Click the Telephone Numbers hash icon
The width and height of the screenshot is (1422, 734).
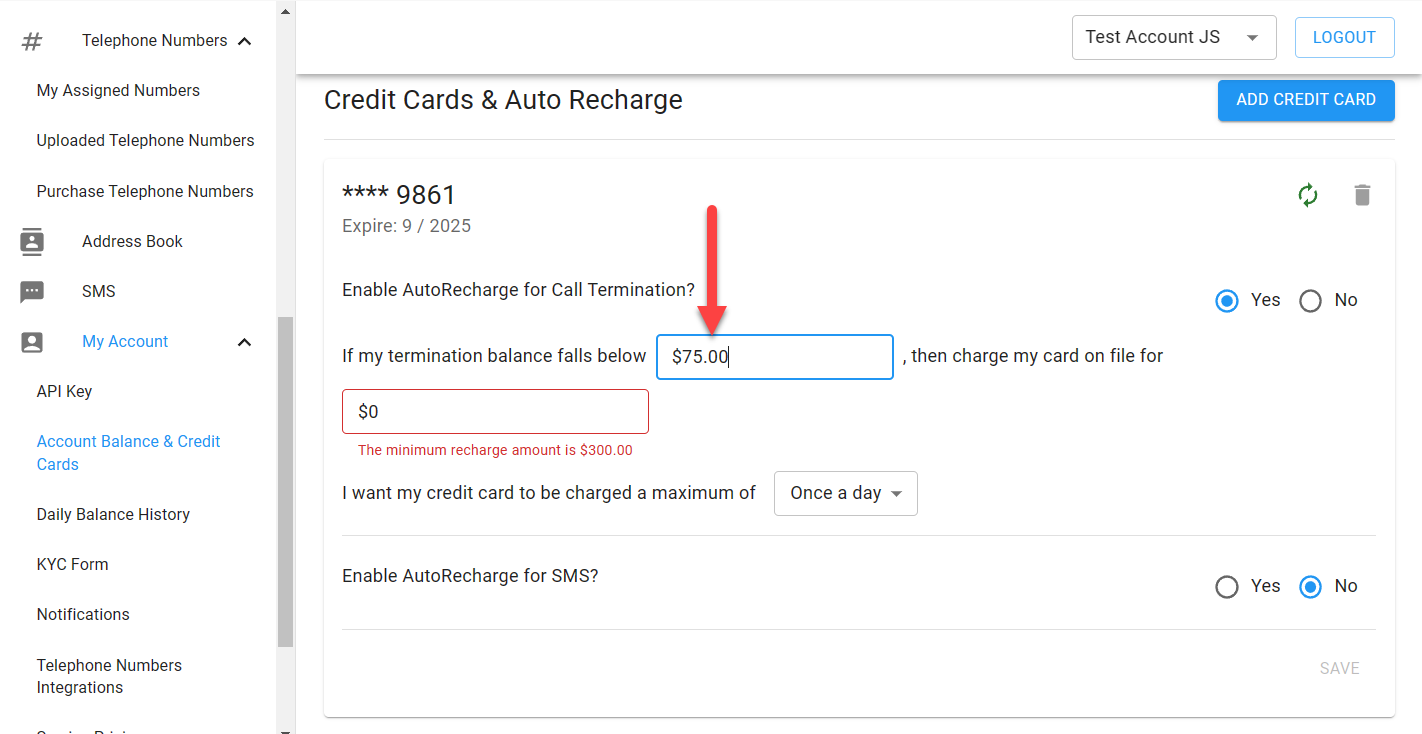tap(32, 41)
